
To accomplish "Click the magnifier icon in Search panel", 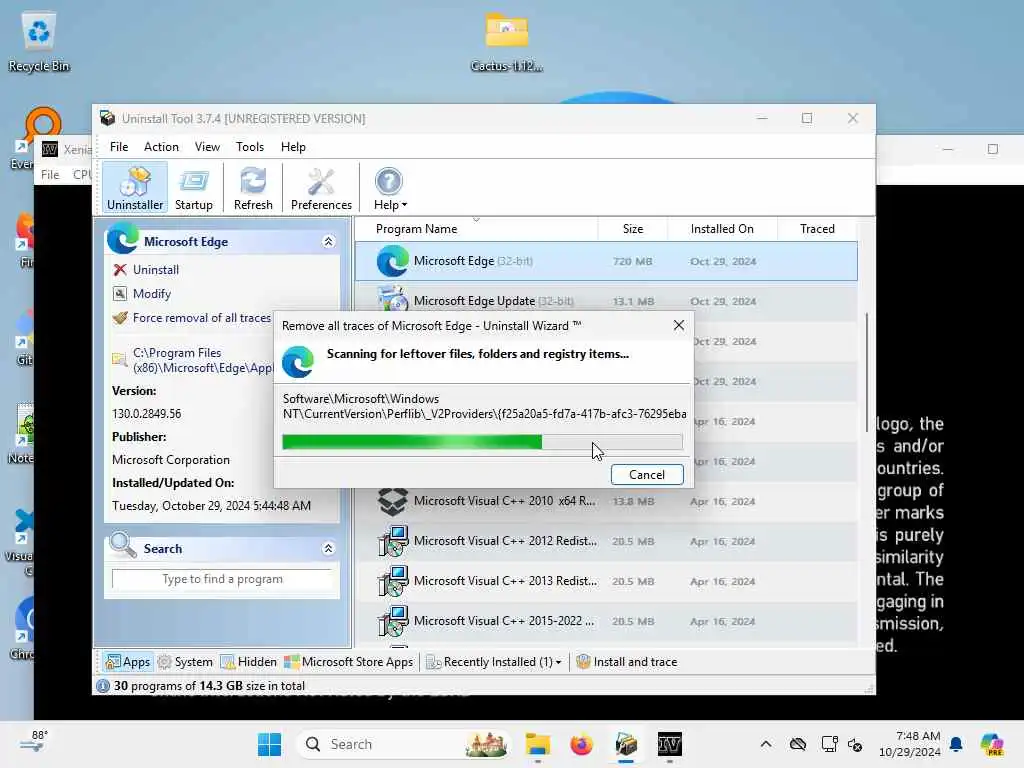I will [x=122, y=545].
